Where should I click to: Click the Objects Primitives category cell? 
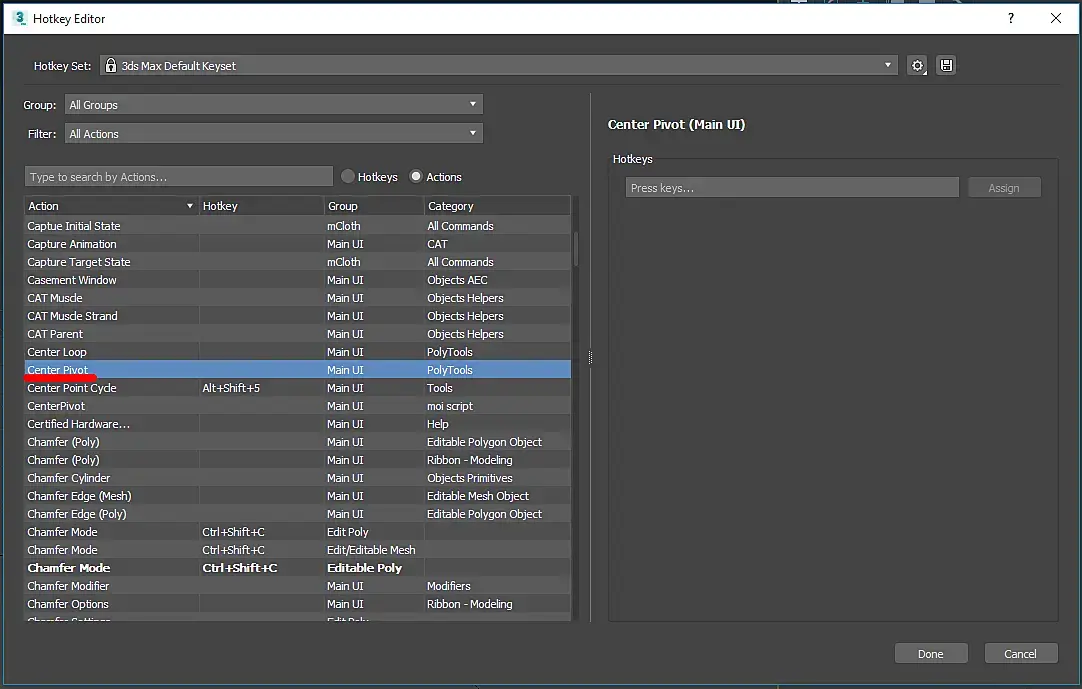pyautogui.click(x=497, y=478)
